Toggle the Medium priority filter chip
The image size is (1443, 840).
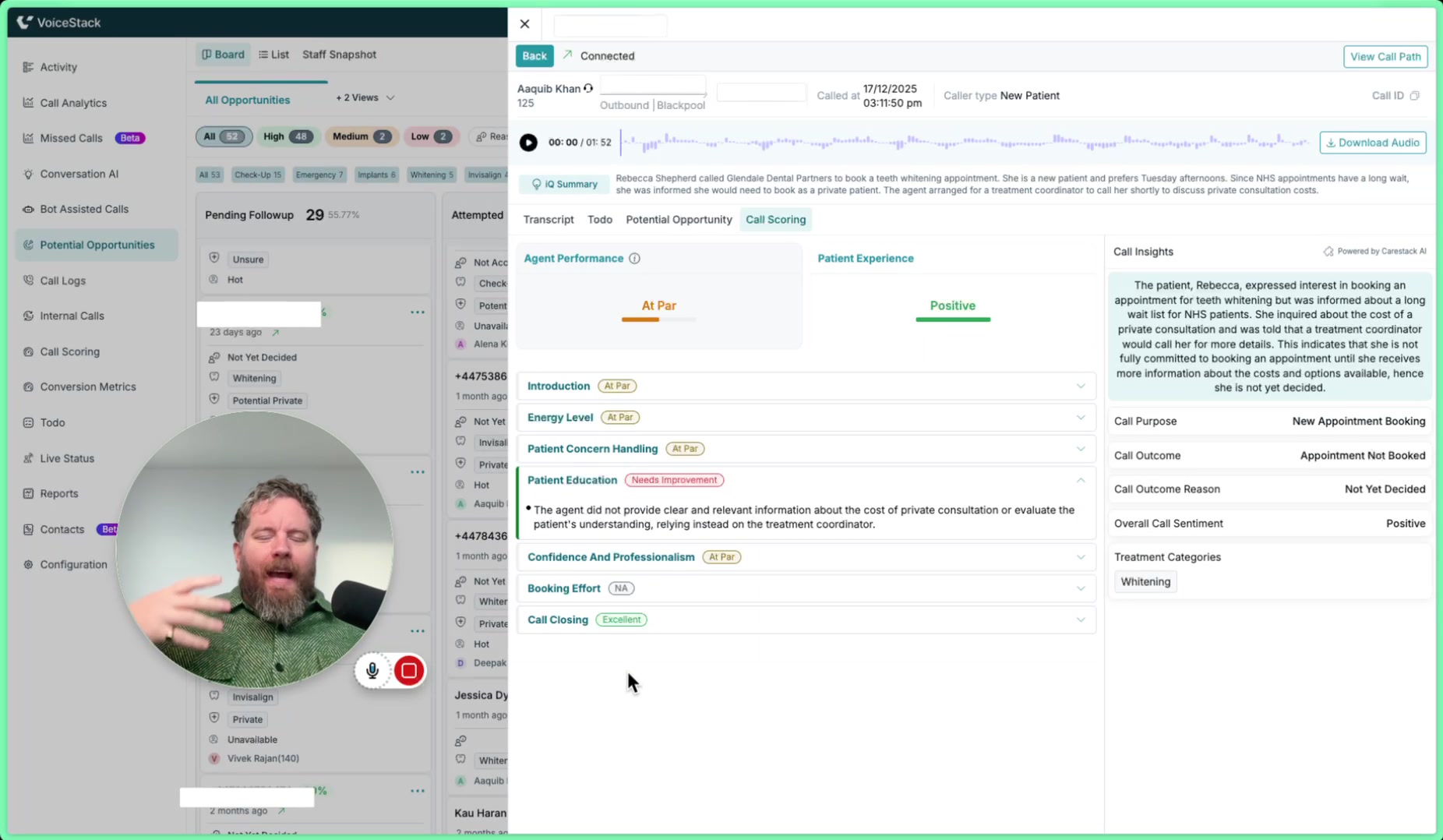(x=360, y=136)
